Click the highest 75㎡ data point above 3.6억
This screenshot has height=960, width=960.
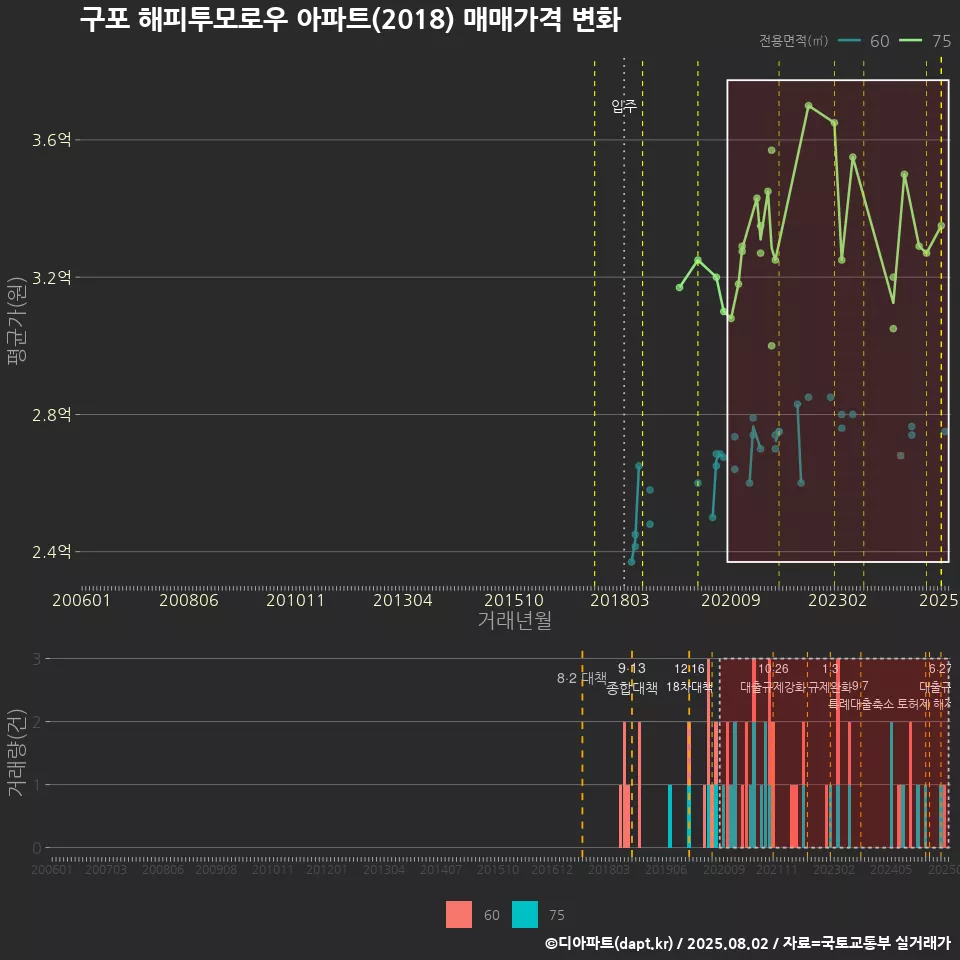click(808, 106)
